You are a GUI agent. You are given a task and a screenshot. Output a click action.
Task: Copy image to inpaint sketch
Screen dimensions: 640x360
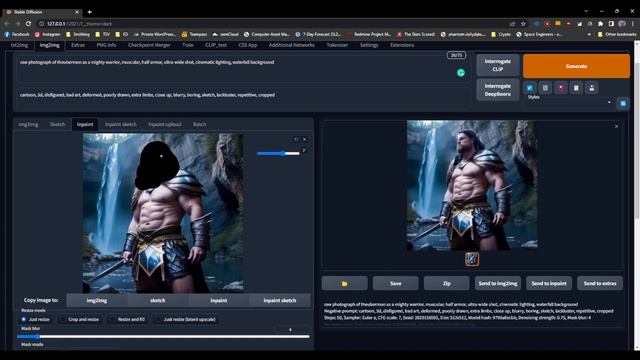pos(280,300)
